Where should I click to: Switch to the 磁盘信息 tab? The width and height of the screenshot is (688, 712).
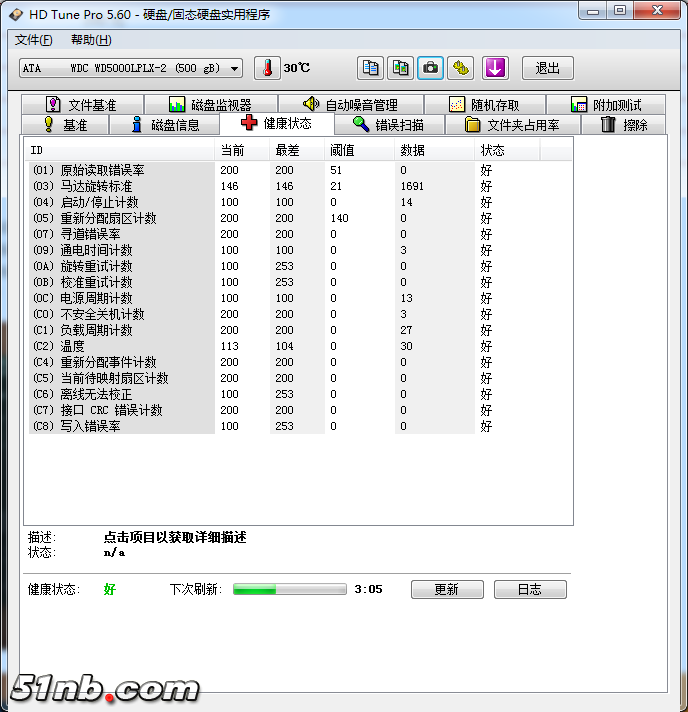[164, 125]
